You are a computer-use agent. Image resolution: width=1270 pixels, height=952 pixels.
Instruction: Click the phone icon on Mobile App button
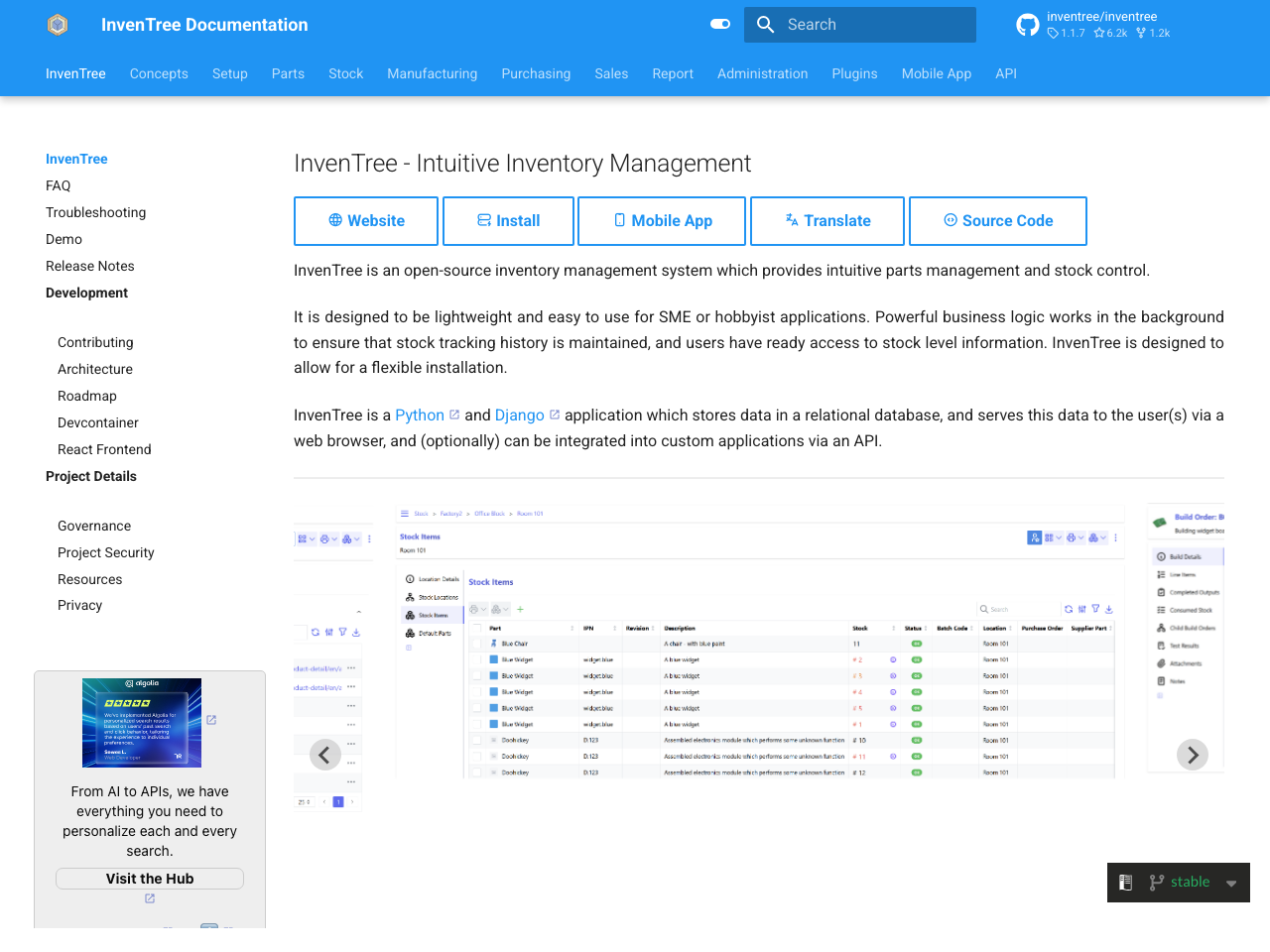coord(620,220)
